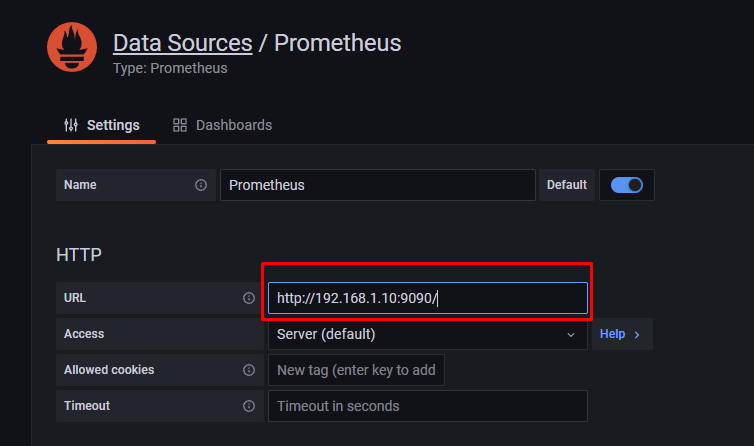
Task: Switch to the Dashboards tab
Action: pyautogui.click(x=222, y=125)
